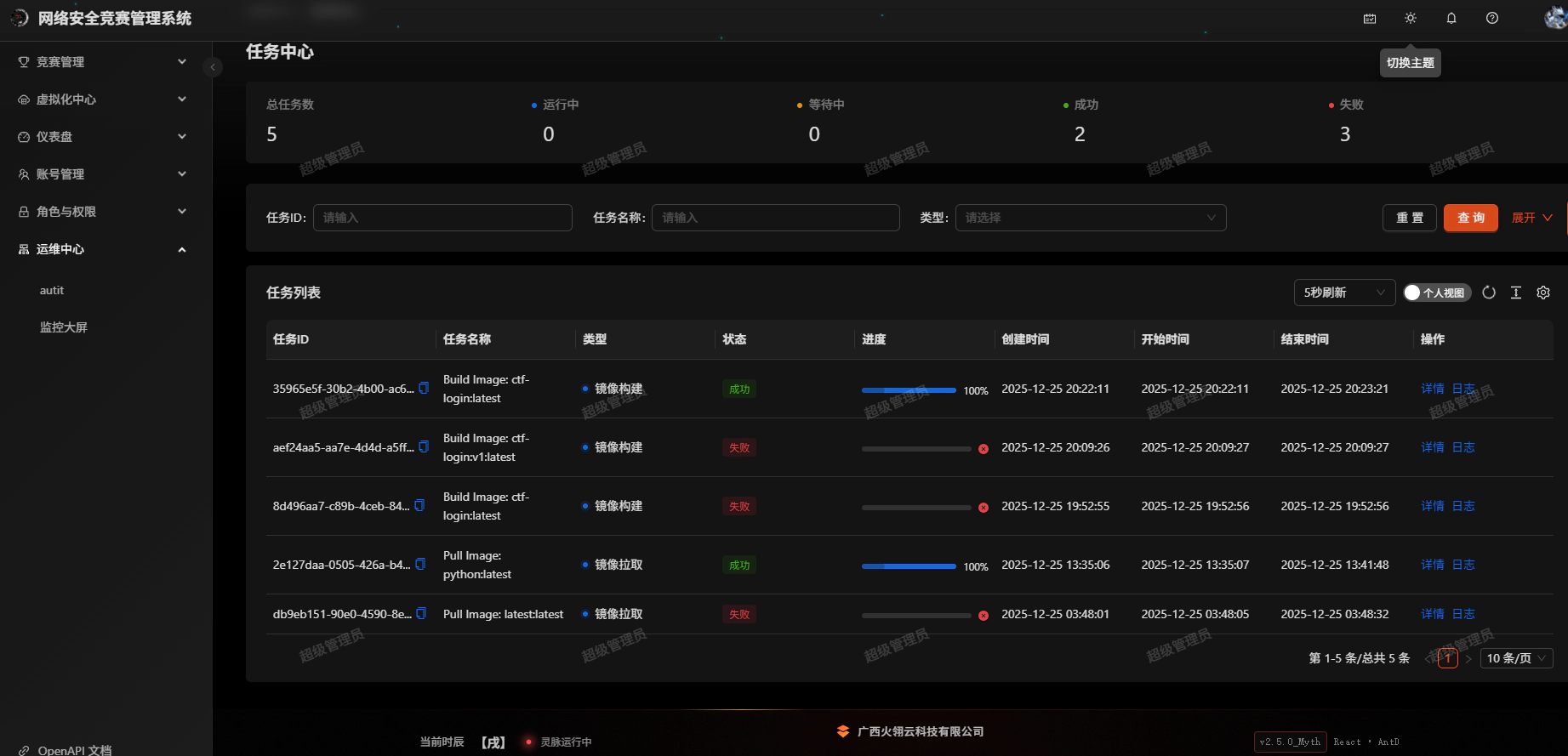
Task: Copy task ID starting with 35965e5f
Action: click(x=424, y=389)
